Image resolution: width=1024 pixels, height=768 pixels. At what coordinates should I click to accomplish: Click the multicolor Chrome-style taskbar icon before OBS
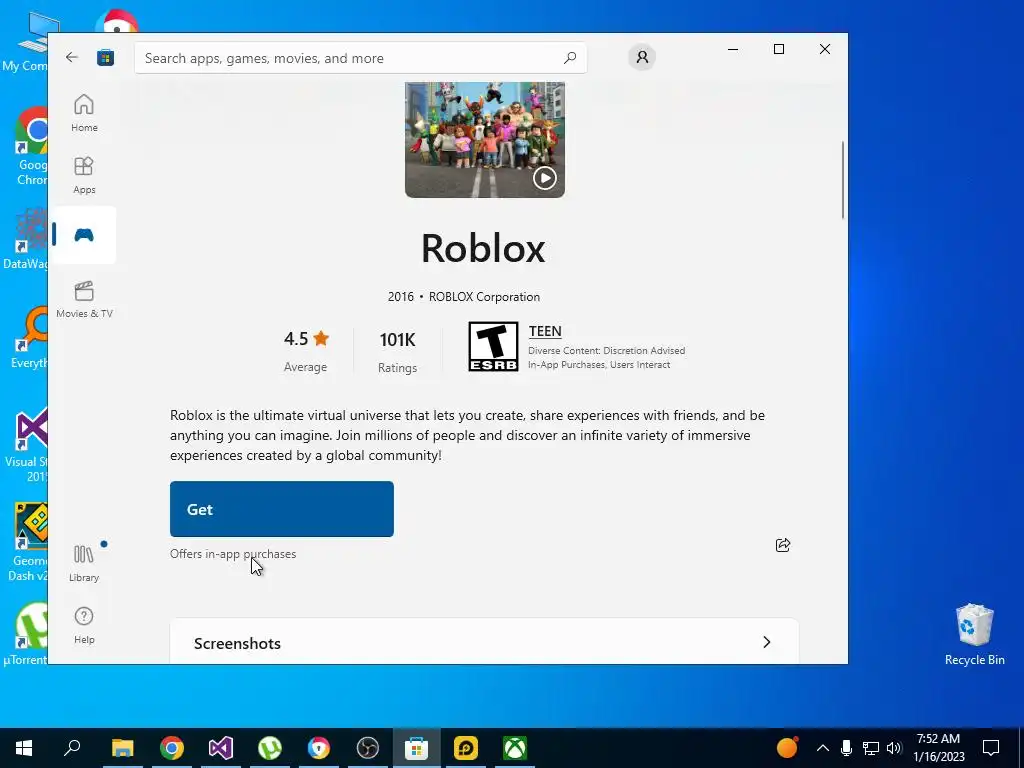(x=319, y=748)
